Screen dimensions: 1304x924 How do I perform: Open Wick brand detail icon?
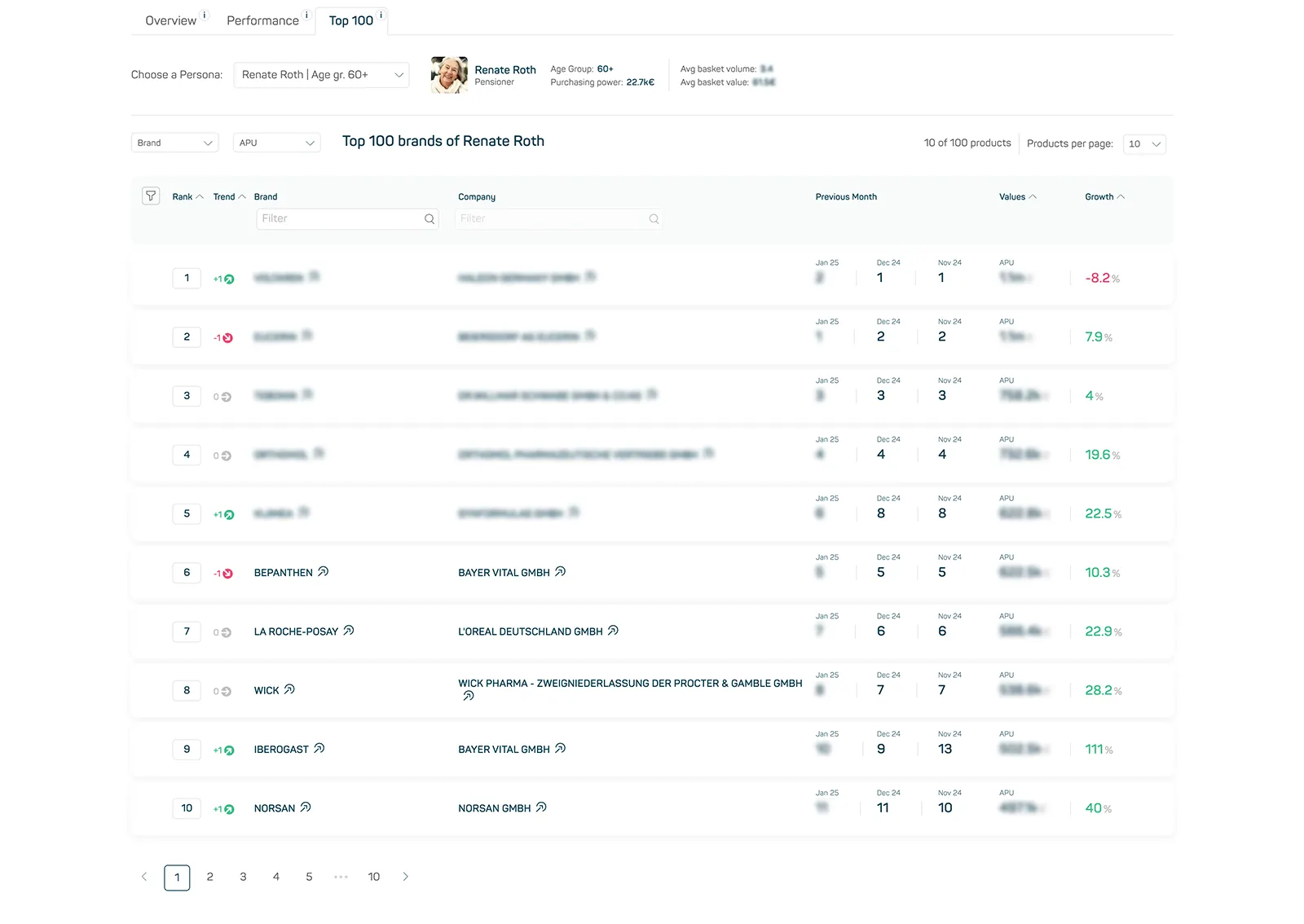[289, 689]
